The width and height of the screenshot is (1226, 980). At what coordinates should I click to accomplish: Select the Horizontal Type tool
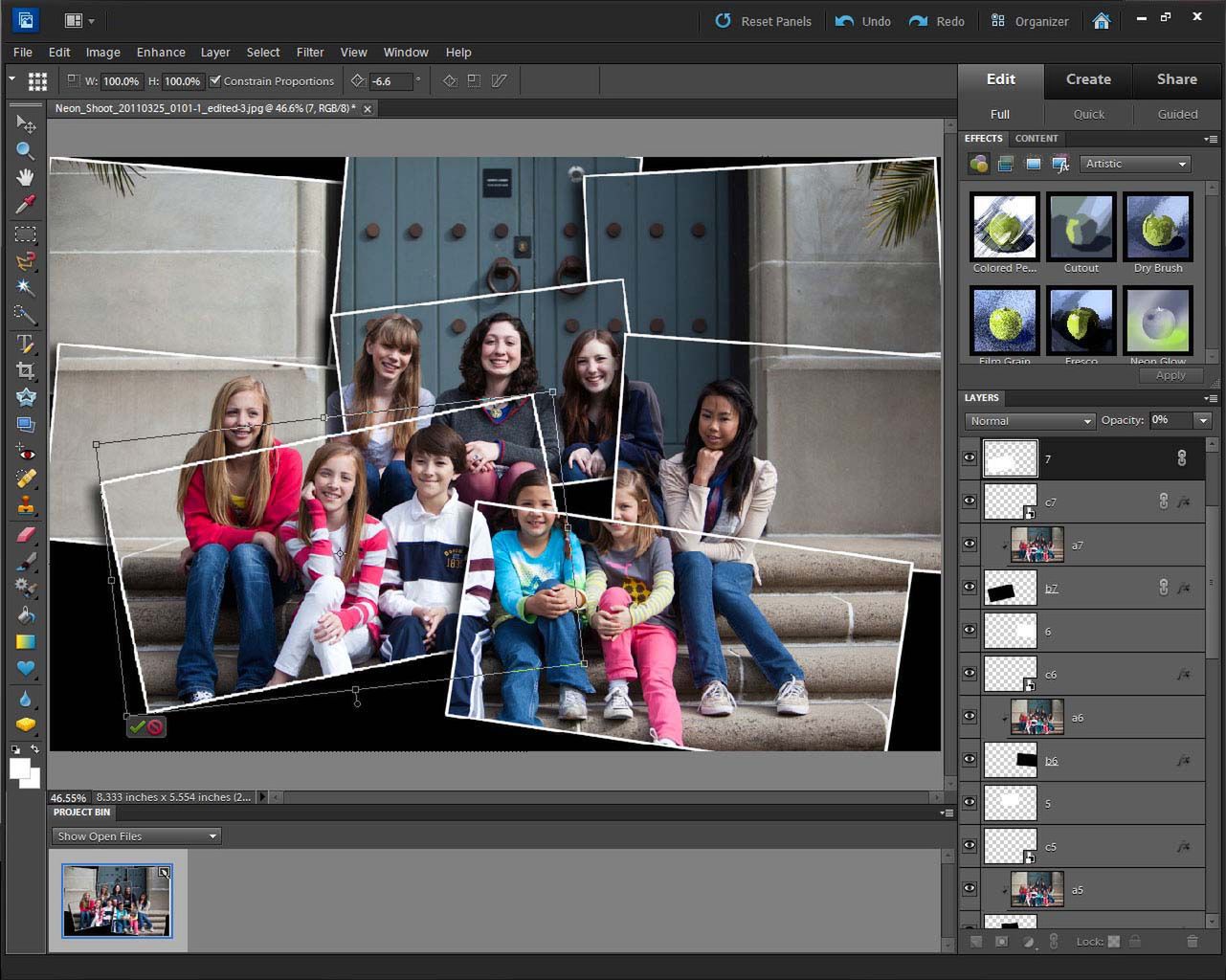[26, 344]
